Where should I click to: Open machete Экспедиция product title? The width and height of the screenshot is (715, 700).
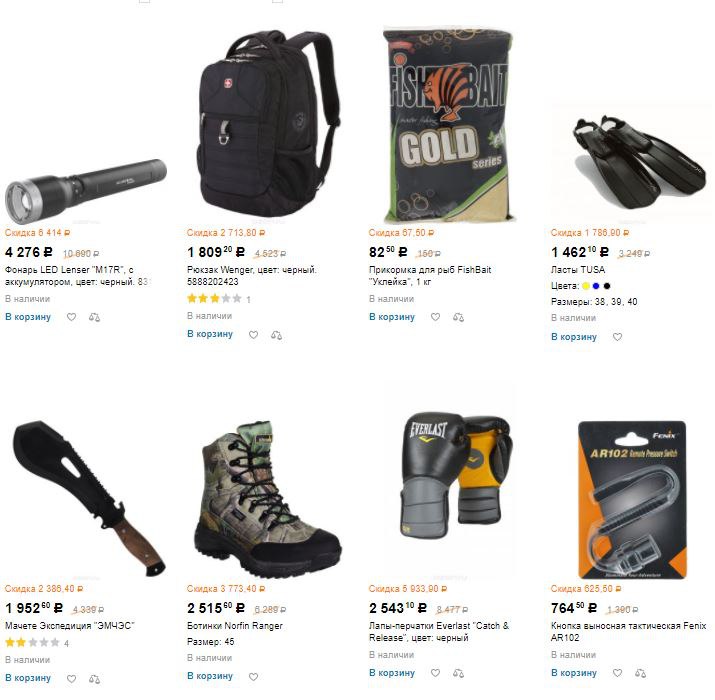coord(70,626)
